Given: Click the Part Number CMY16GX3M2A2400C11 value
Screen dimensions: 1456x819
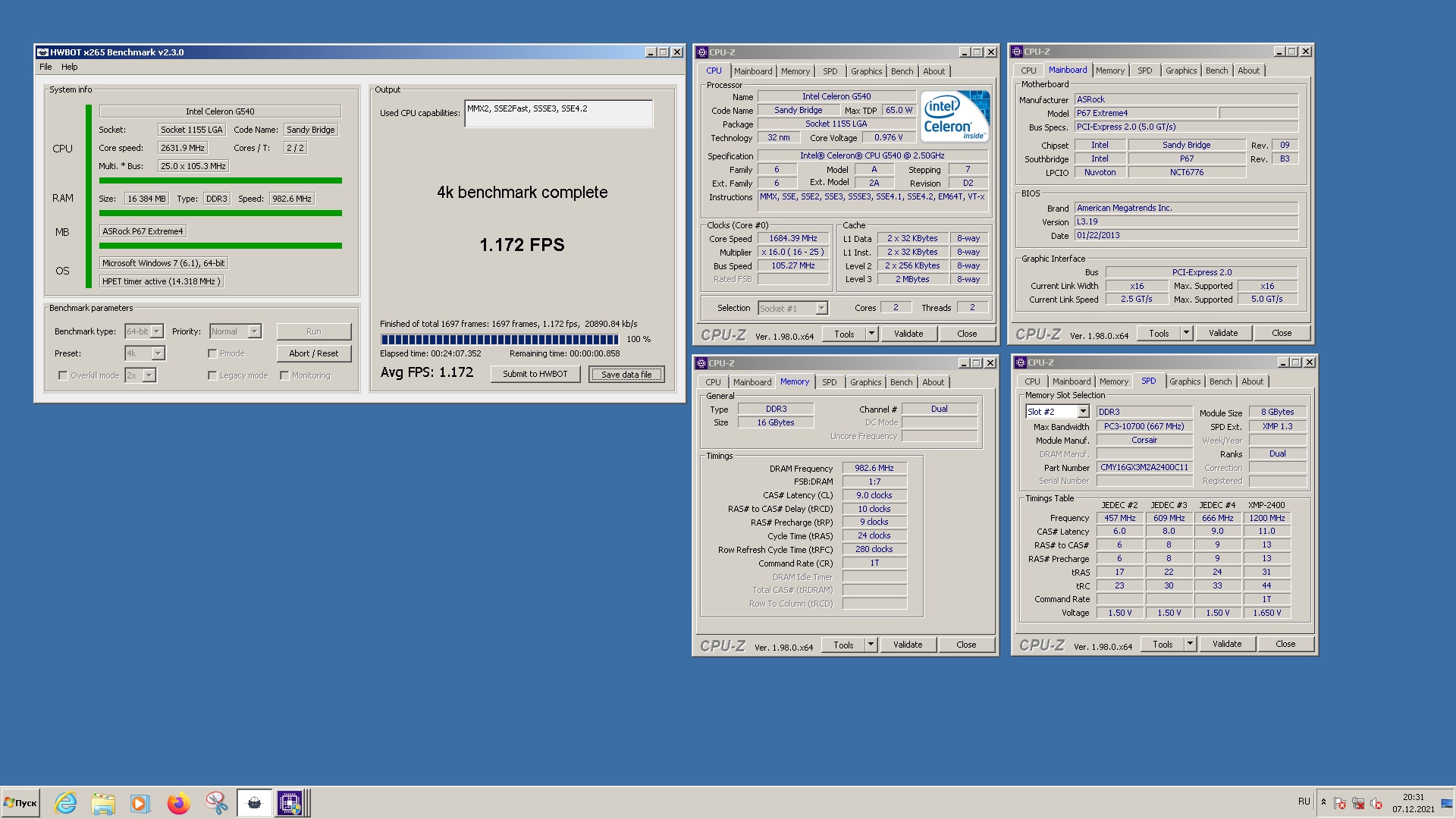Looking at the screenshot, I should tap(1144, 468).
